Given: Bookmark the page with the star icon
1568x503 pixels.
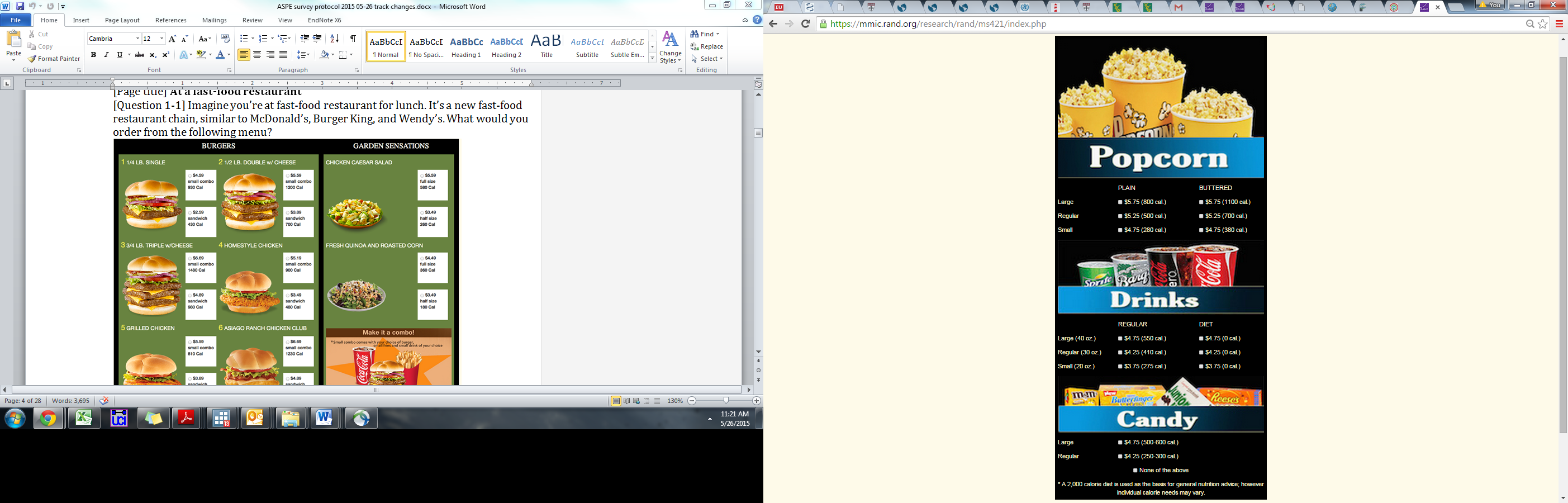Looking at the screenshot, I should coord(1543,25).
